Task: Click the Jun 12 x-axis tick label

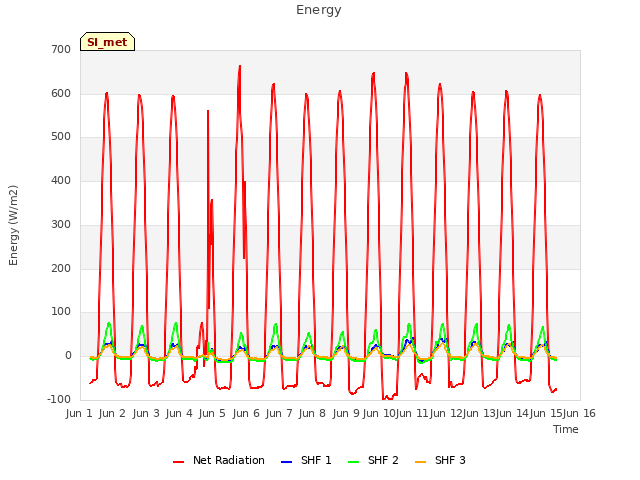Action: (x=445, y=413)
